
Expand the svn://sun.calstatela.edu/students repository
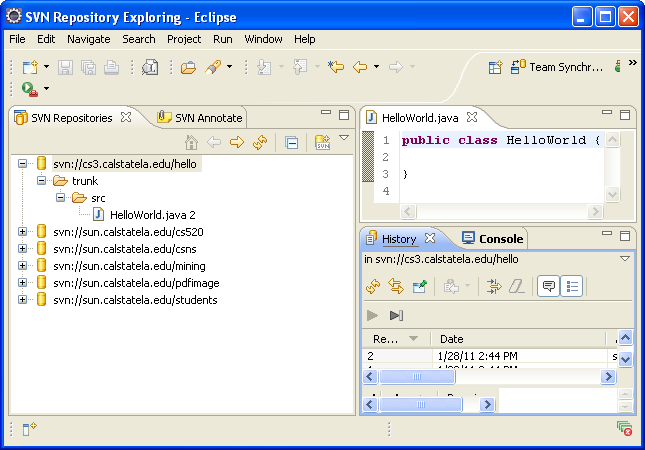click(22, 299)
